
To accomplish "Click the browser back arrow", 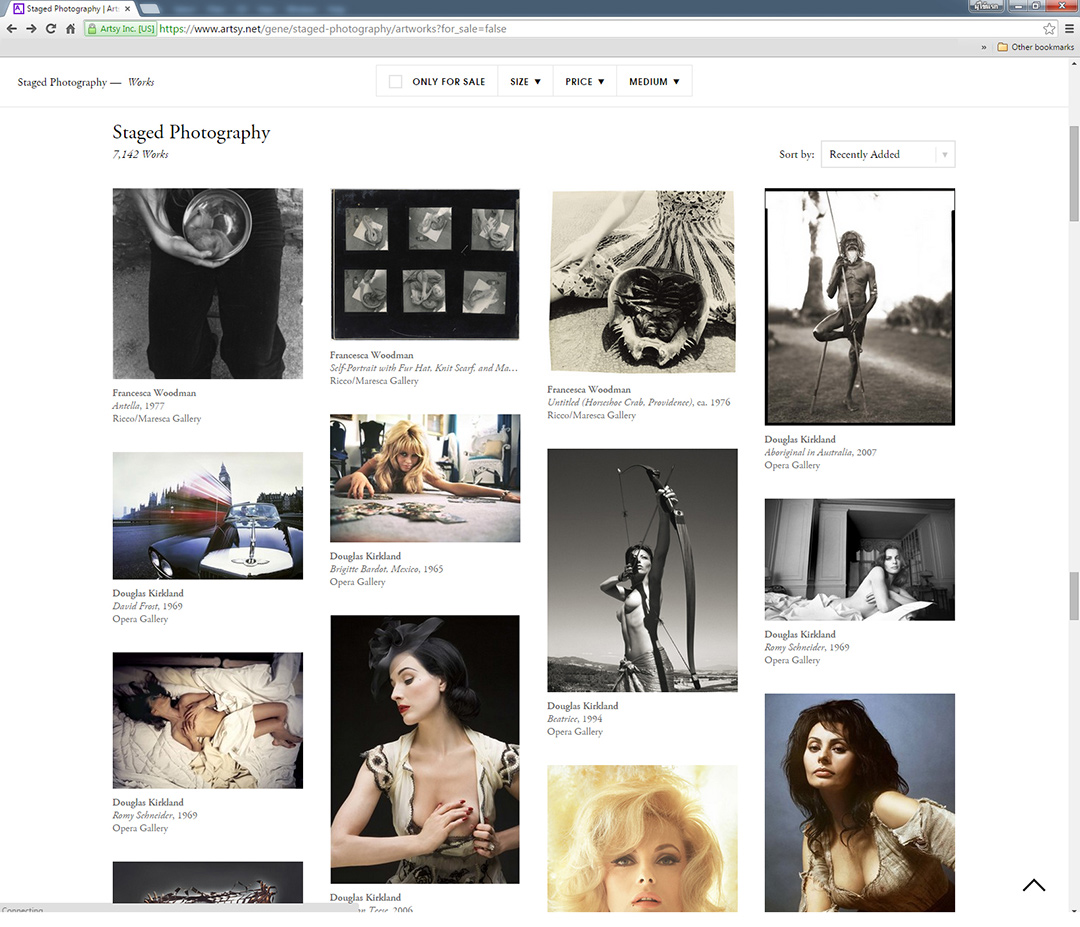I will (x=12, y=29).
